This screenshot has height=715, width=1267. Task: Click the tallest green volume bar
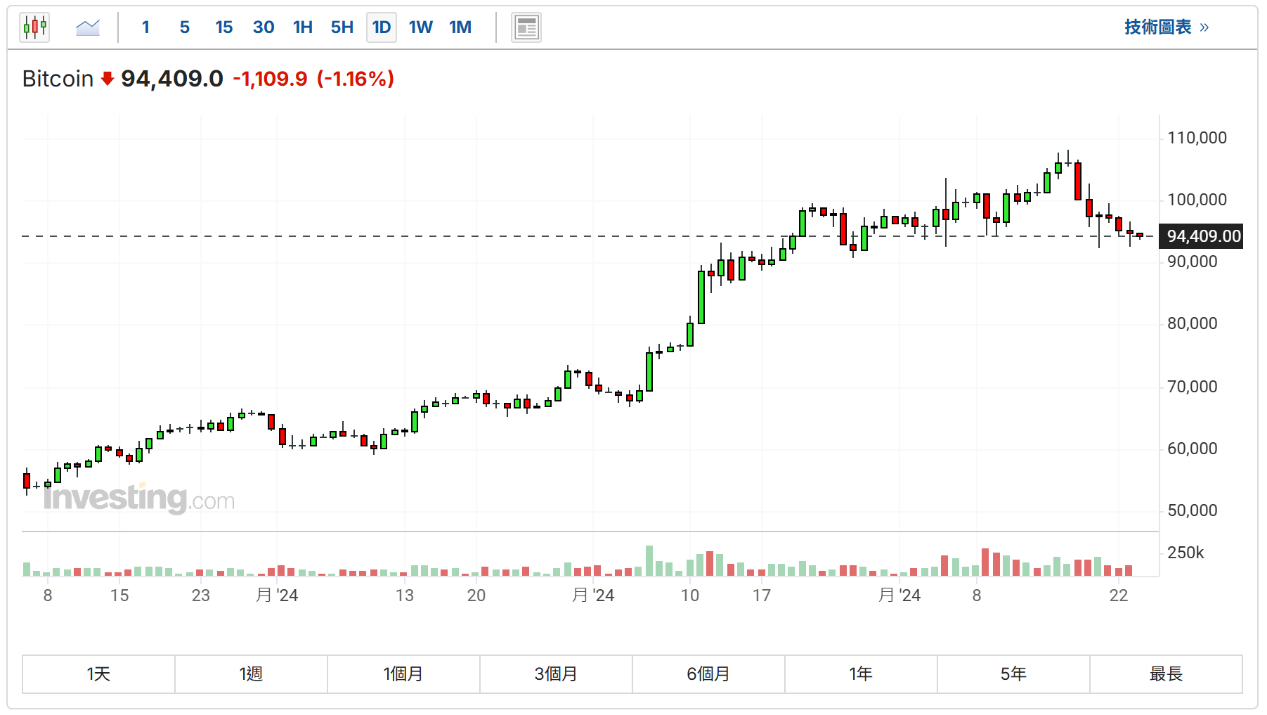[x=649, y=562]
